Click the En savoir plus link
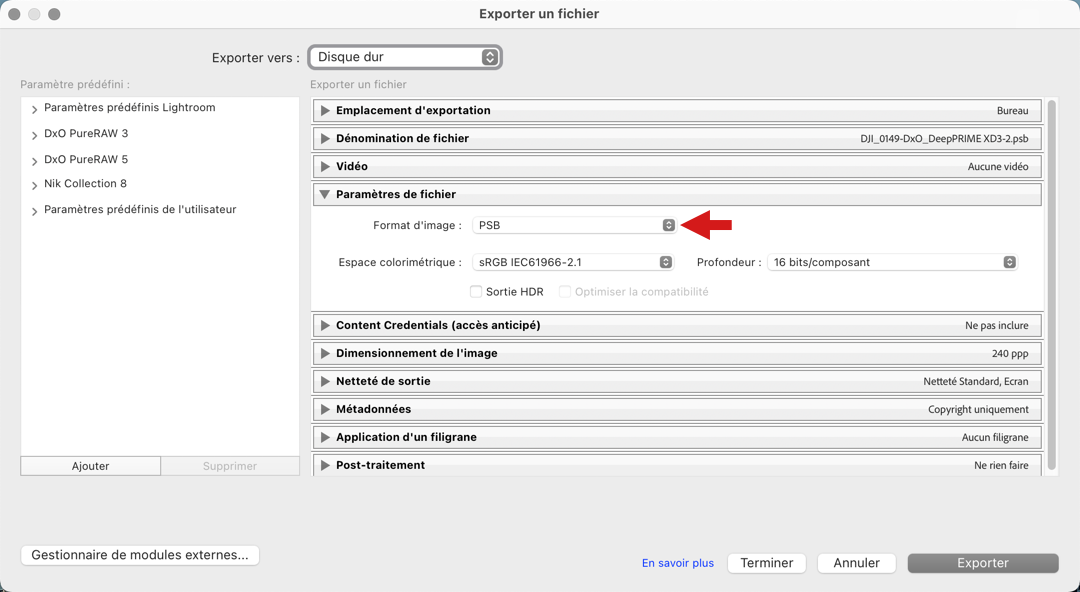 point(678,564)
